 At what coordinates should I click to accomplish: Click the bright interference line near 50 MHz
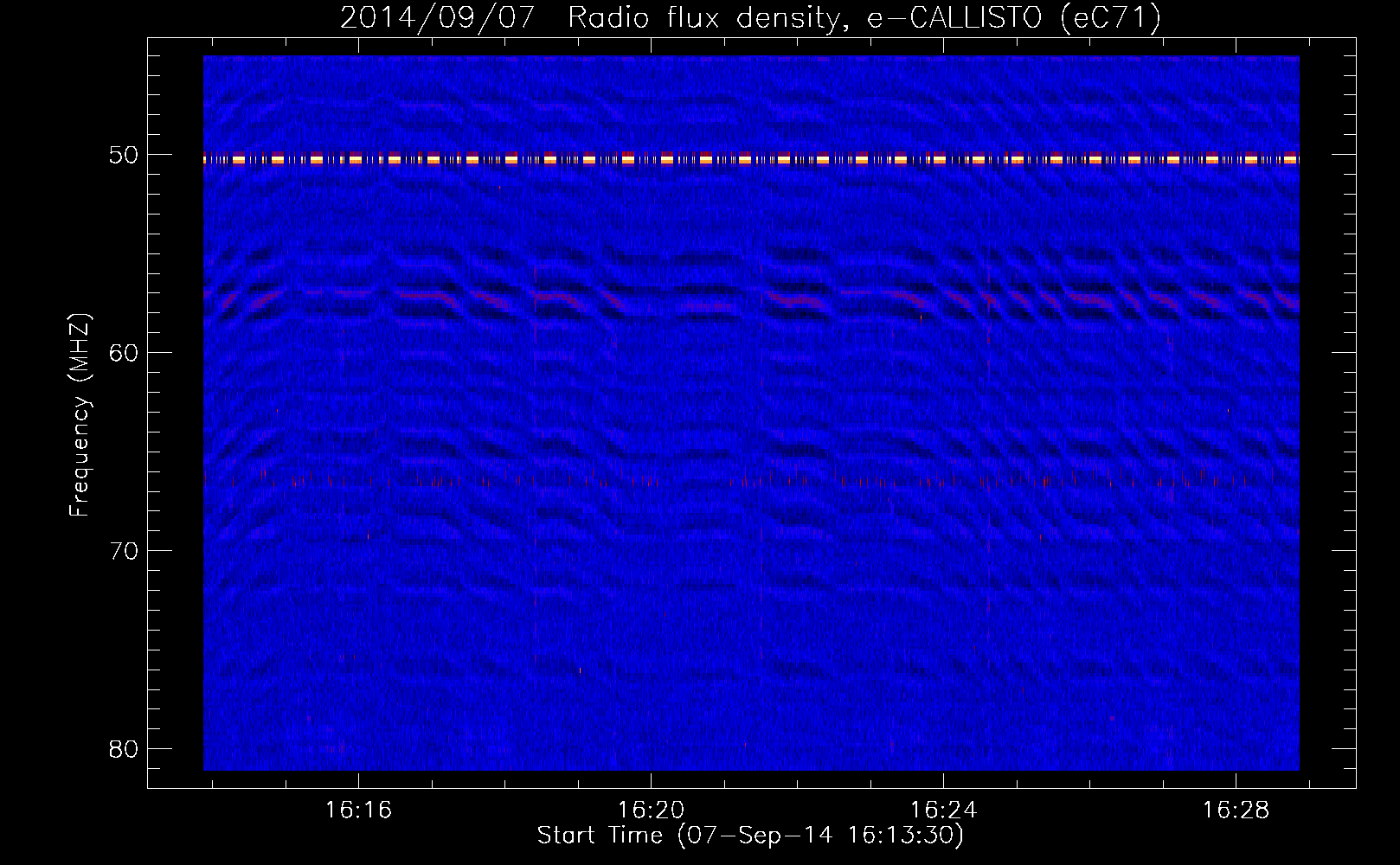[x=751, y=159]
